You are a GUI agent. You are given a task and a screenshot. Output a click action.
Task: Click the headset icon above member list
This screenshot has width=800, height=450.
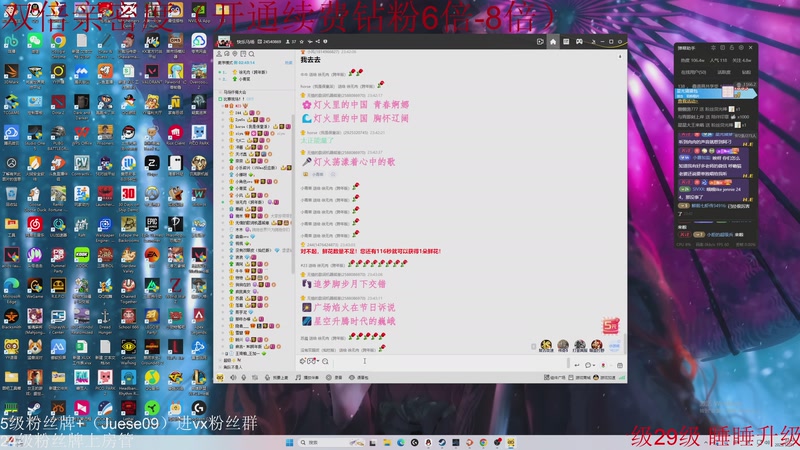(227, 54)
